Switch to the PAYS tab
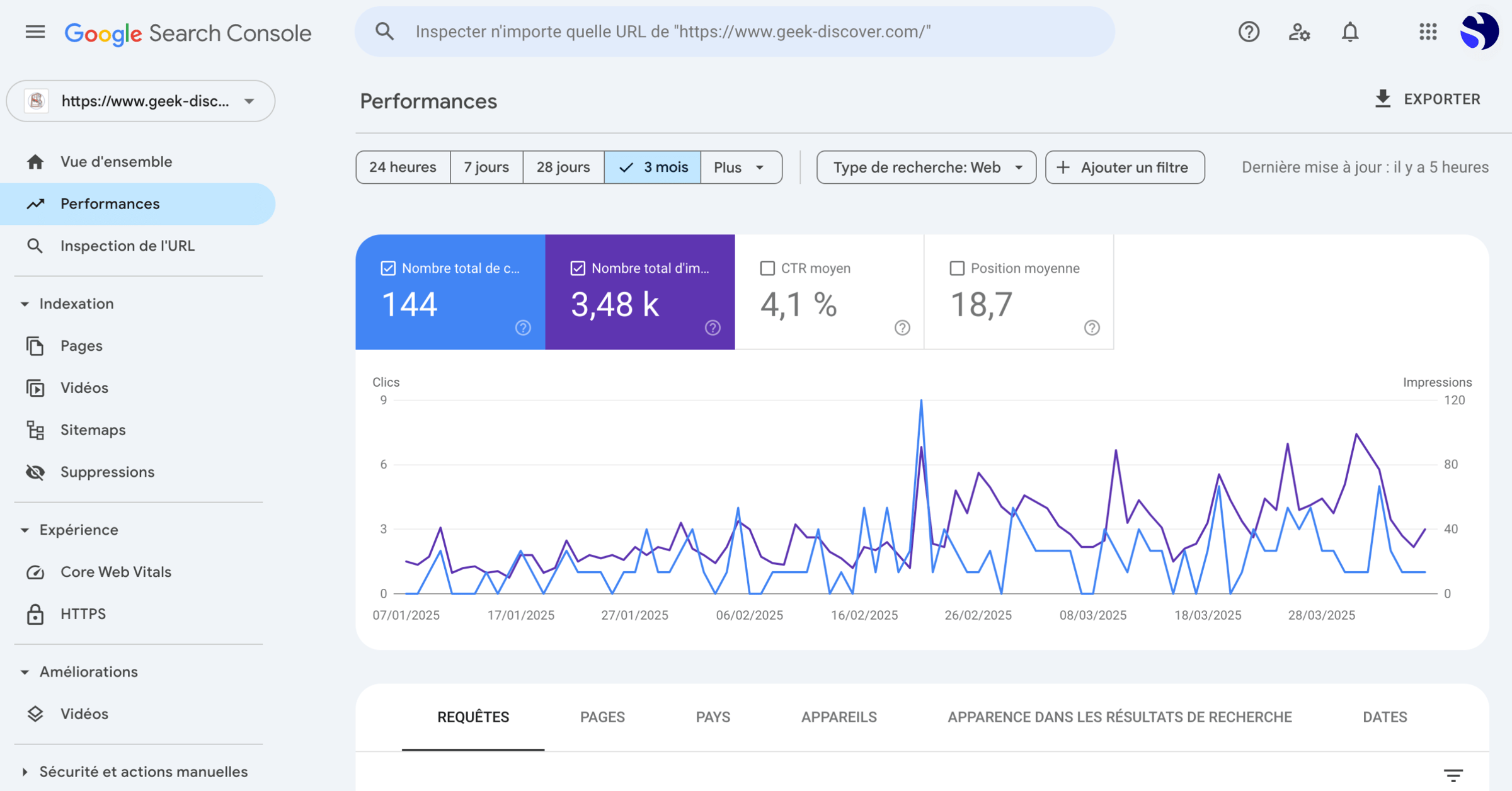This screenshot has height=791, width=1512. point(713,717)
